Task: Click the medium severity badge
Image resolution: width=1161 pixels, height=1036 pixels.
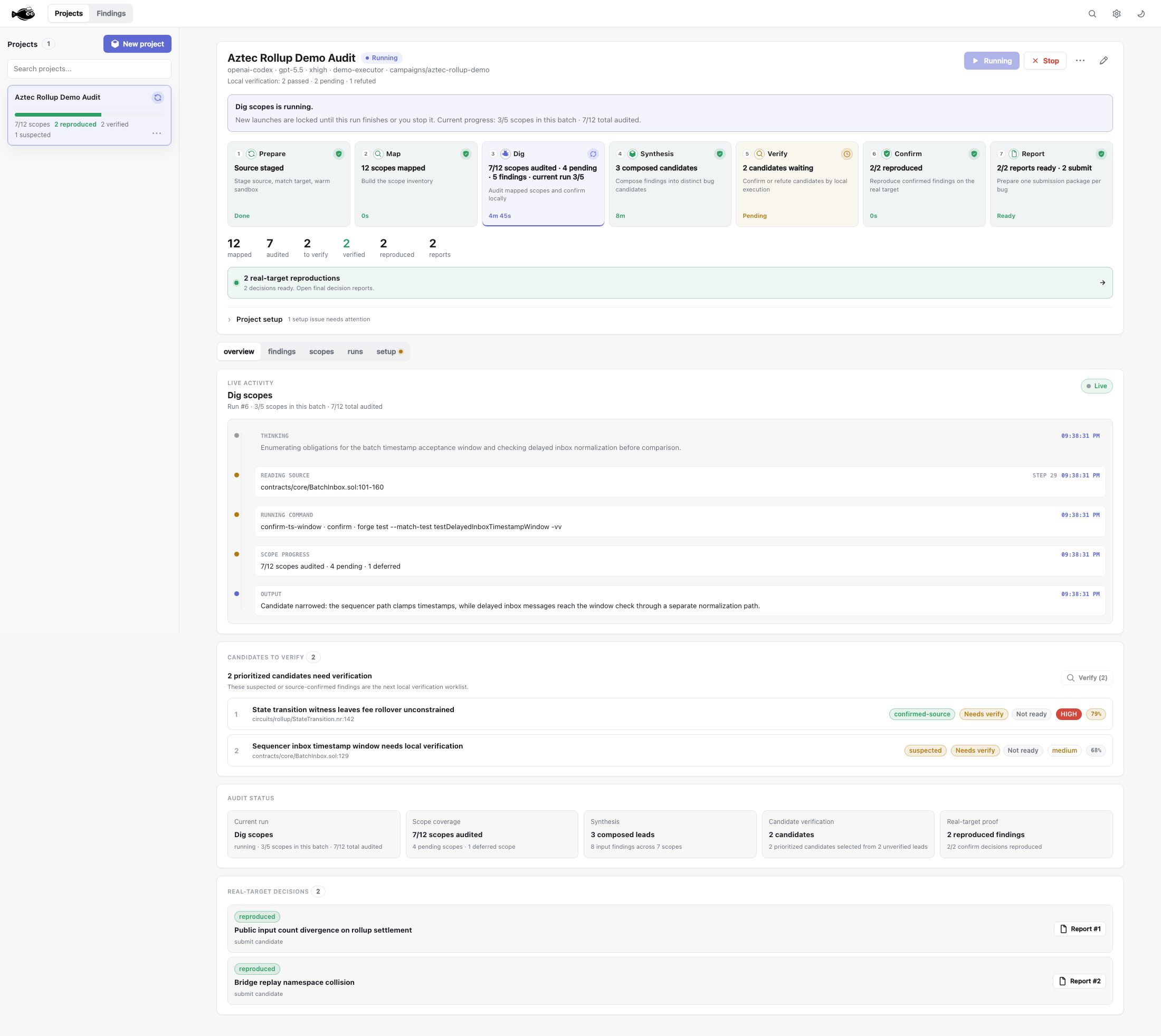Action: (x=1064, y=750)
